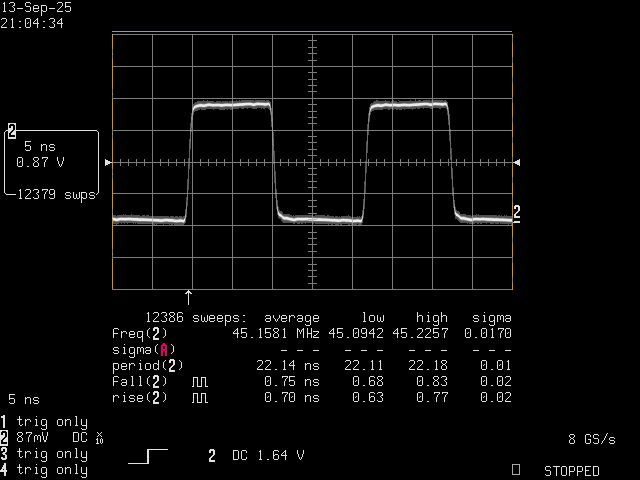Open the trigger DC 1.64 V level setting
The height and width of the screenshot is (480, 640).
(x=256, y=456)
